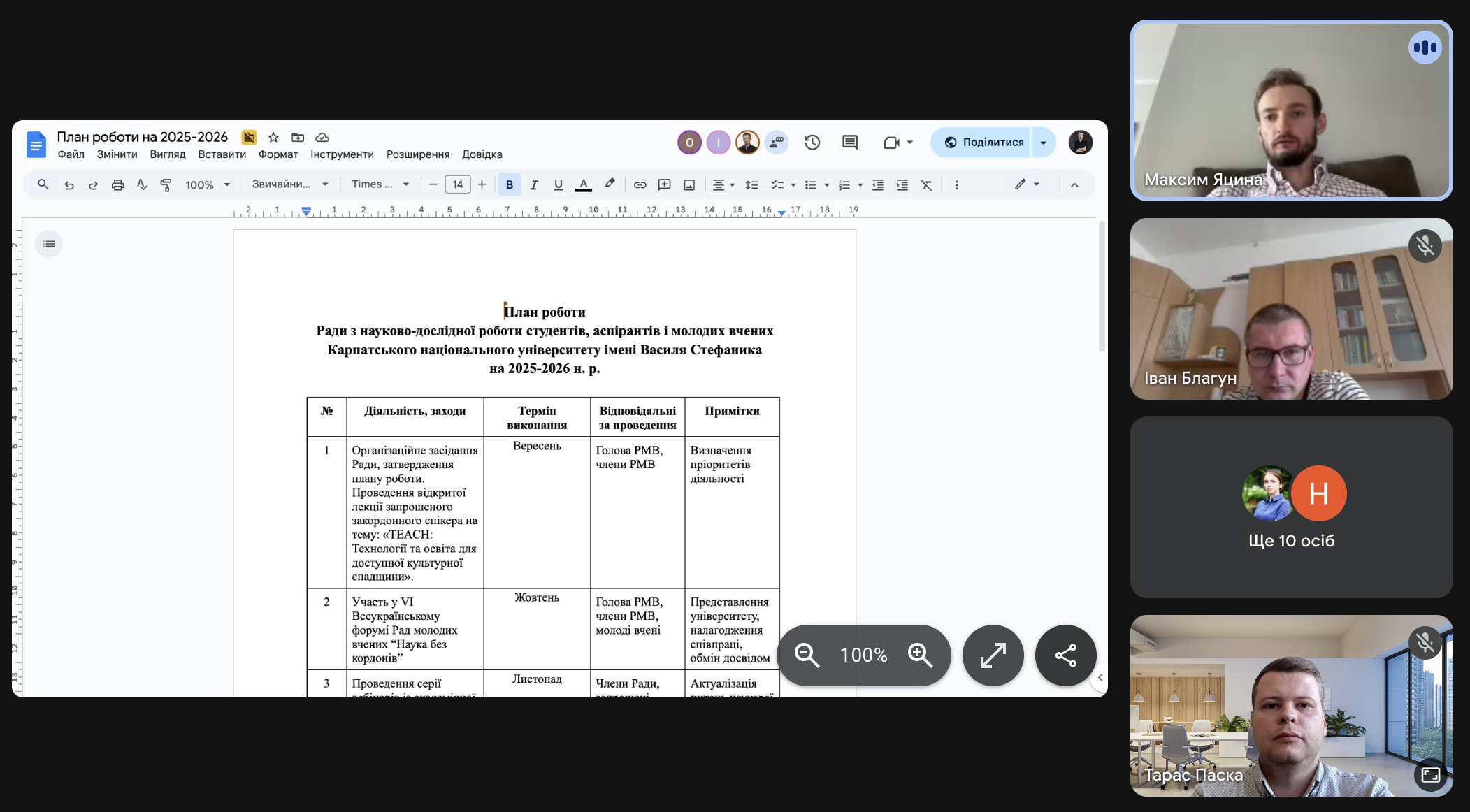Open the Формат menu
This screenshot has width=1470, height=812.
[278, 154]
